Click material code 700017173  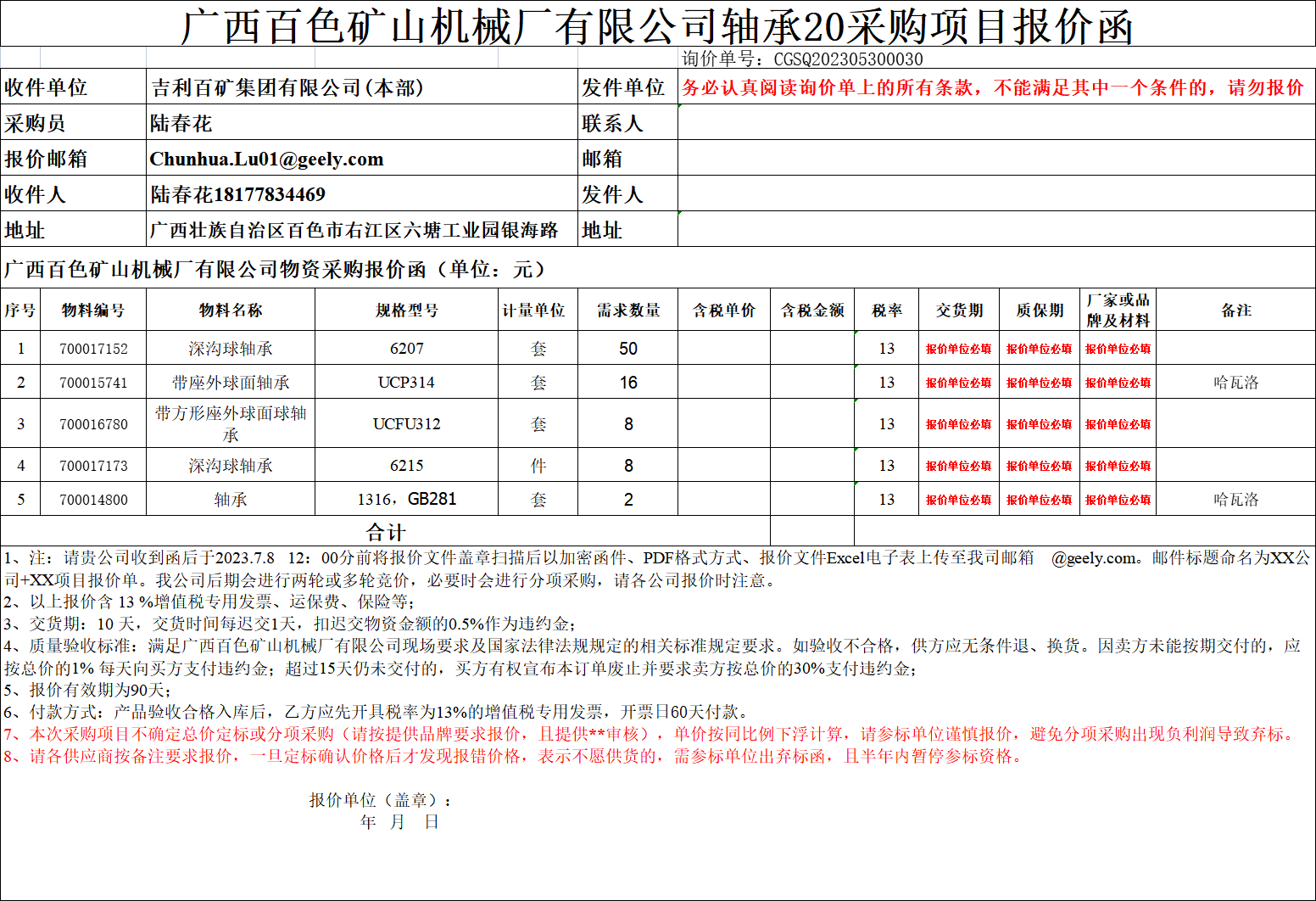(93, 466)
